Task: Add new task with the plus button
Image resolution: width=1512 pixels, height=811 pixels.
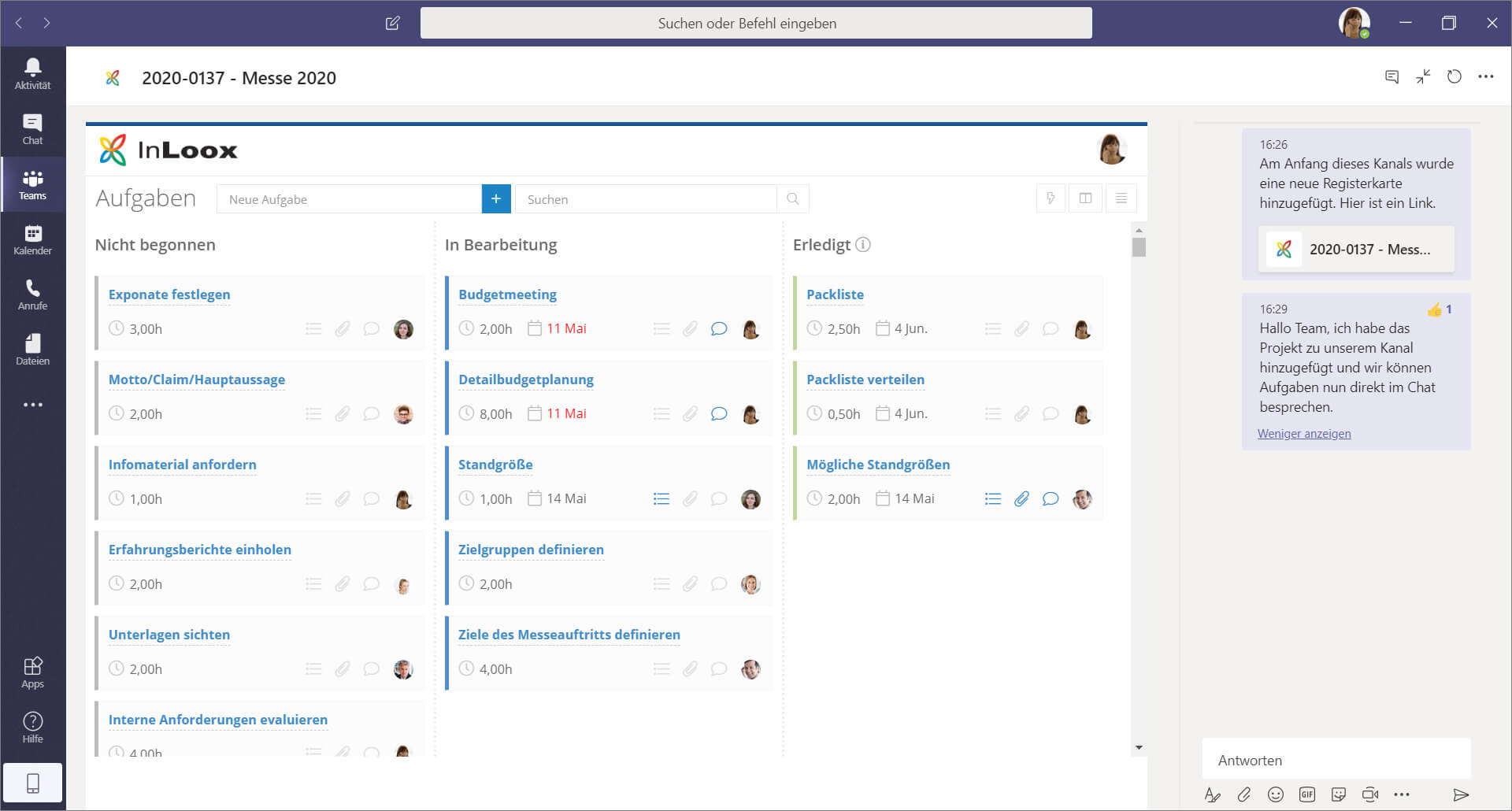Action: [x=496, y=199]
